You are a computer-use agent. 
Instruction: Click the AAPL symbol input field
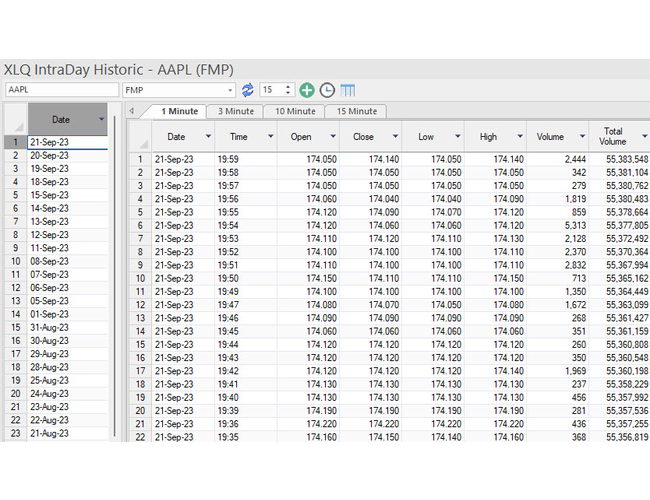click(62, 90)
